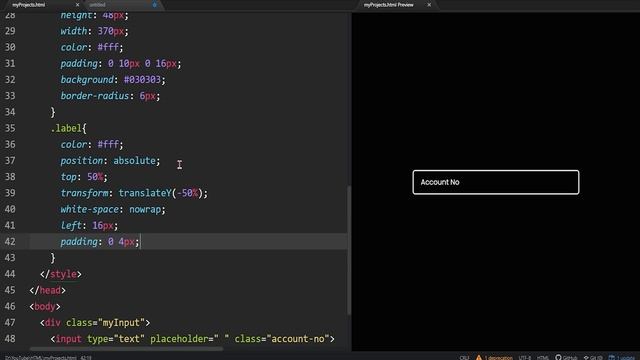Click the 'position: absolute;' line

[x=110, y=160]
